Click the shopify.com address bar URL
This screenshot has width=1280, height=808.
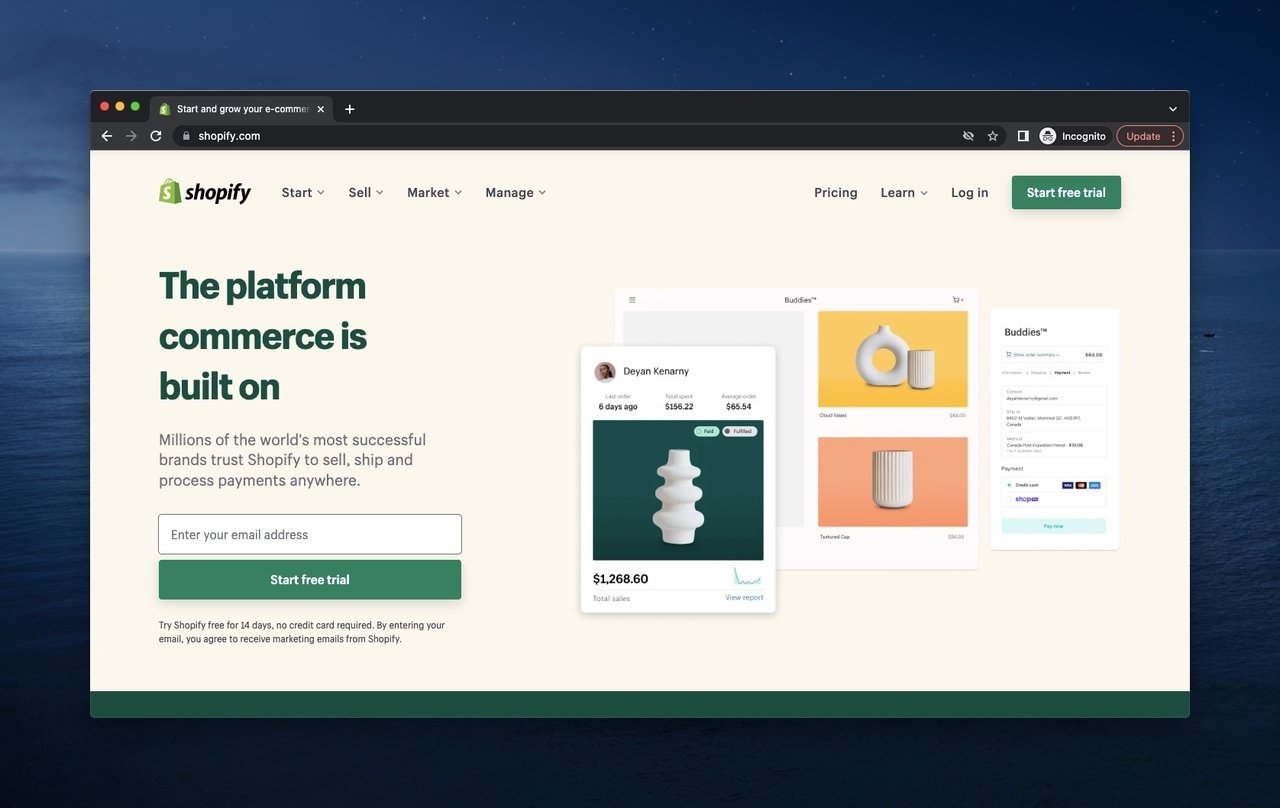229,136
